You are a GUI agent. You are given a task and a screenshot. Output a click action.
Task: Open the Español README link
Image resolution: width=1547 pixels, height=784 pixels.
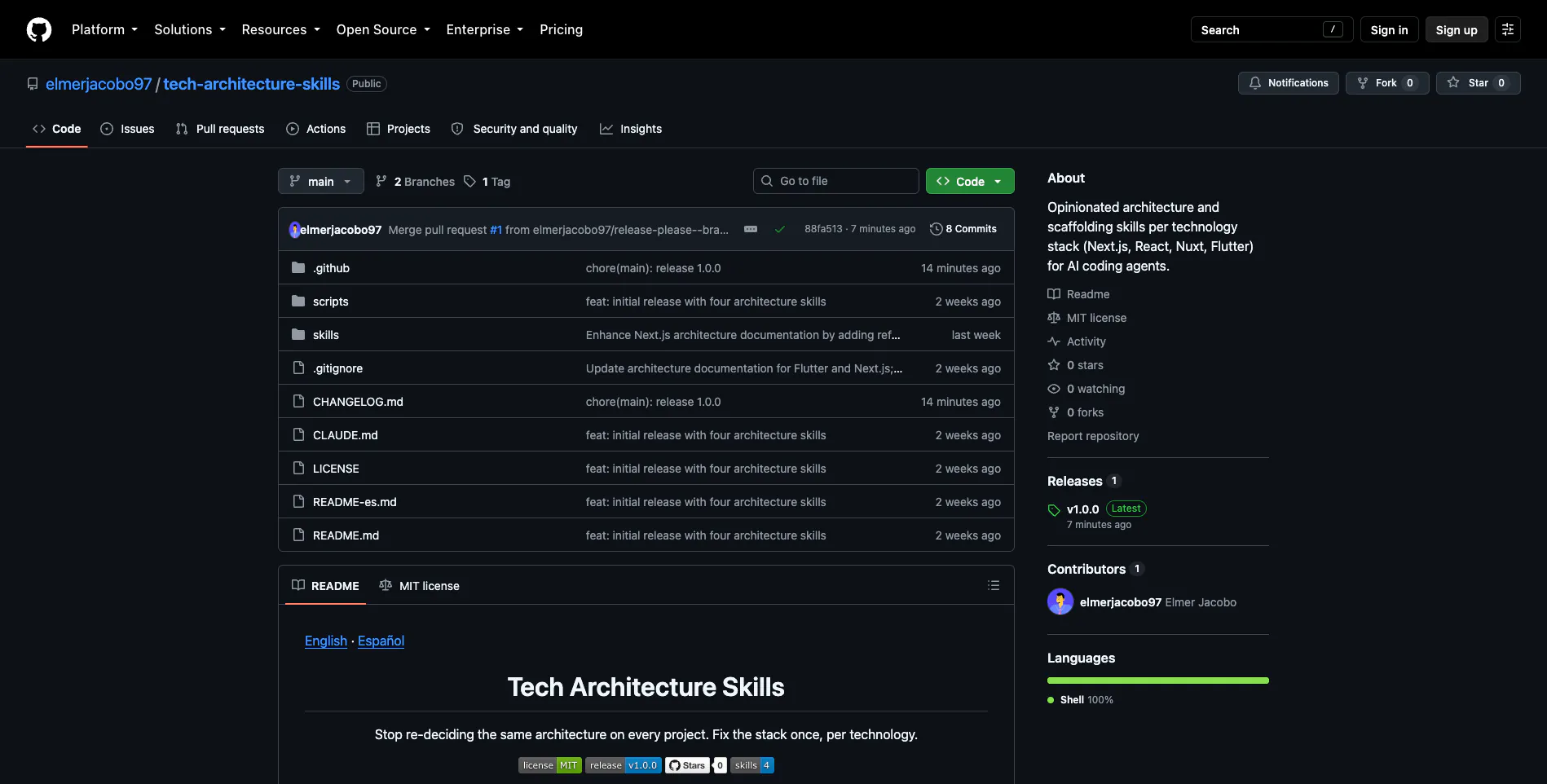(381, 641)
